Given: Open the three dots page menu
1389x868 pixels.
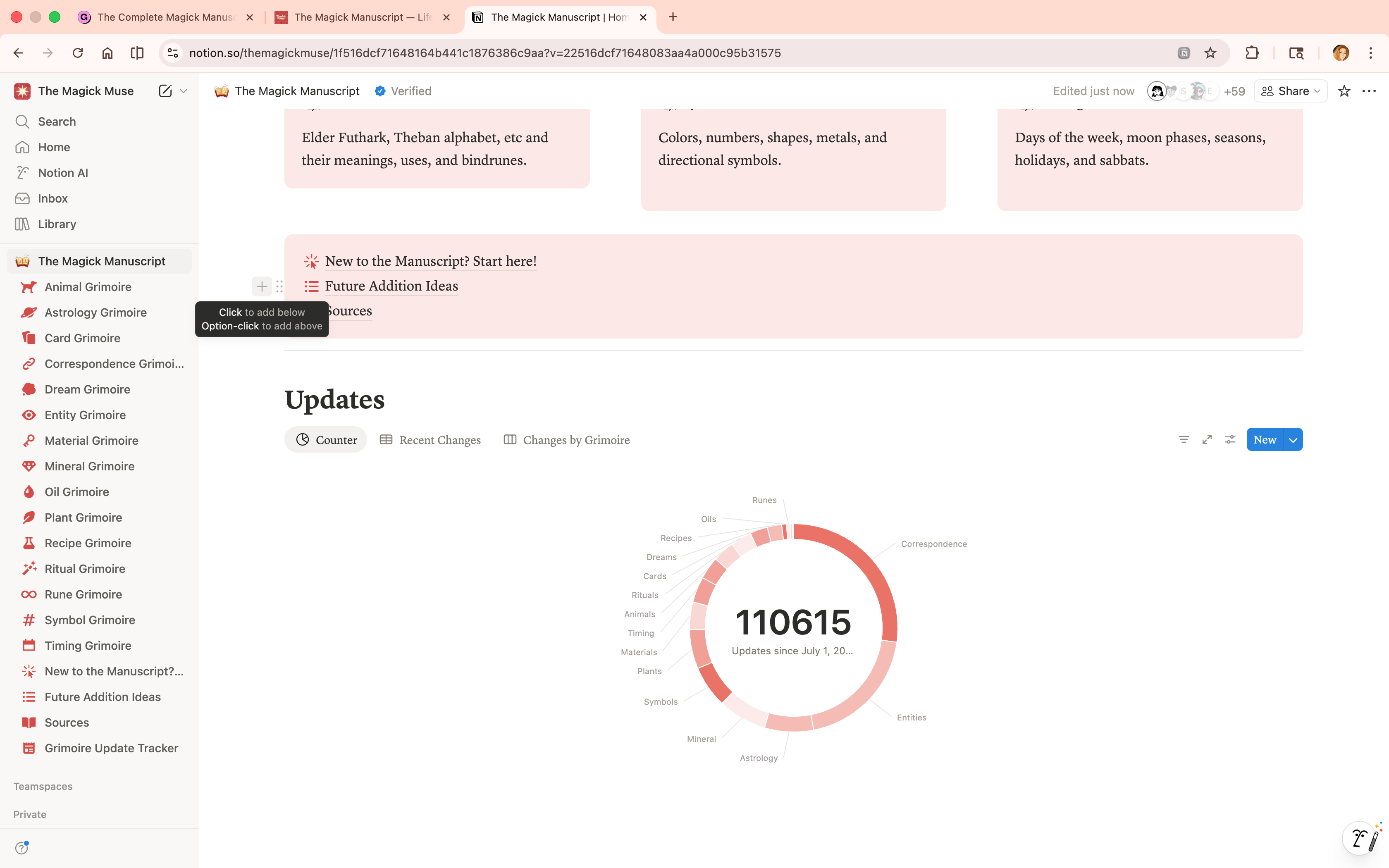Looking at the screenshot, I should click(x=1369, y=91).
